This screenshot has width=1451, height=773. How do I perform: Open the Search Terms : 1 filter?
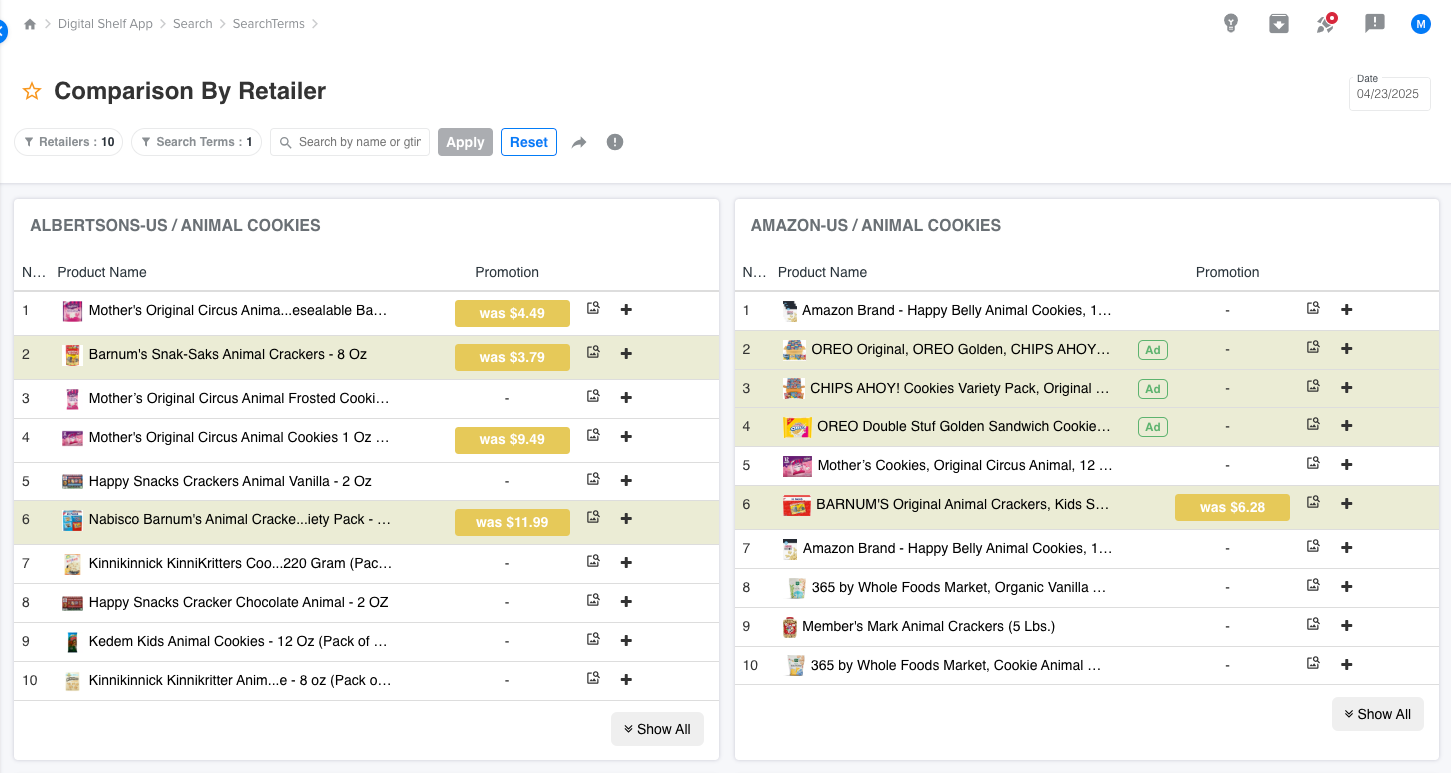coord(196,142)
